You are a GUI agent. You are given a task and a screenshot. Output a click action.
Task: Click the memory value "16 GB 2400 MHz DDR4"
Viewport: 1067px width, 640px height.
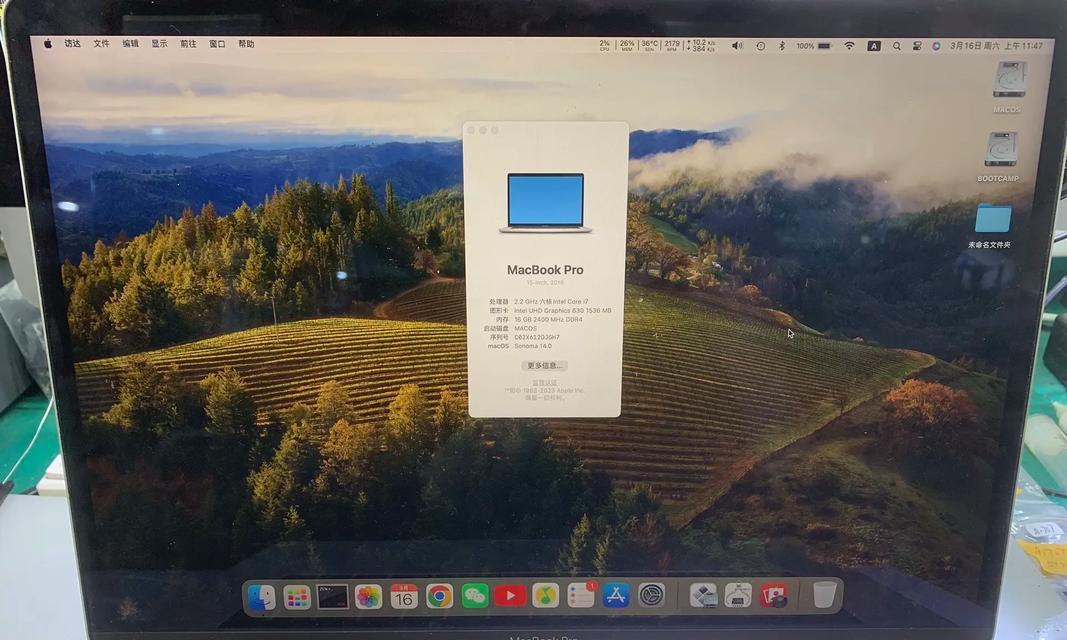[x=548, y=319]
